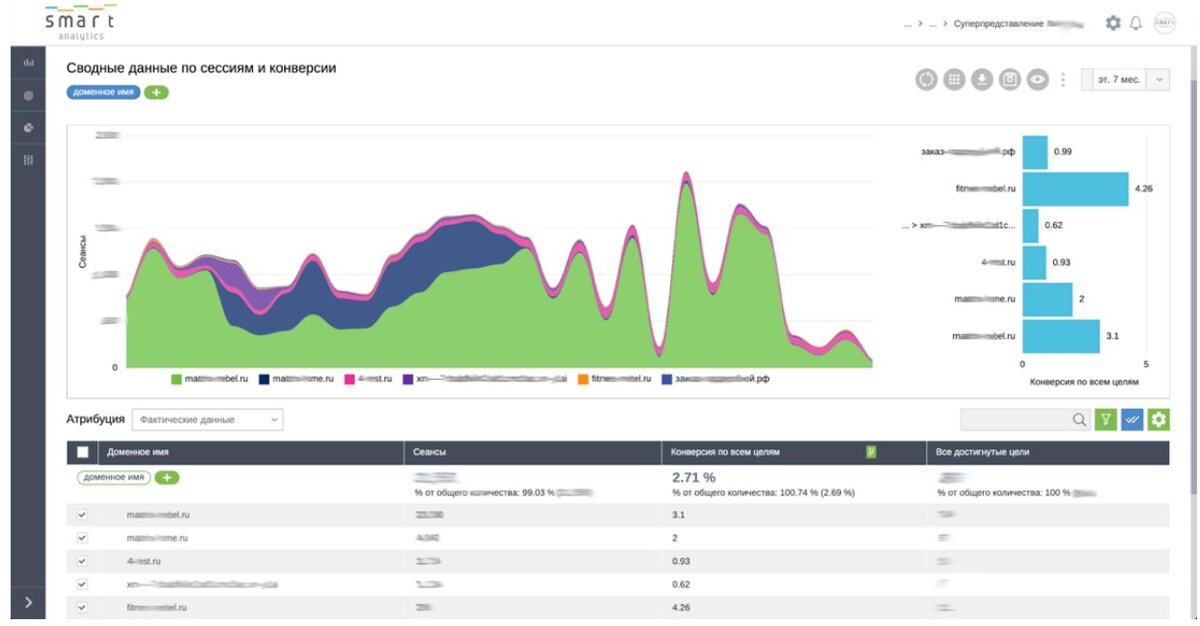Click the outlined 'доменное имя' table tag
This screenshot has height=626, width=1200.
pyautogui.click(x=113, y=477)
